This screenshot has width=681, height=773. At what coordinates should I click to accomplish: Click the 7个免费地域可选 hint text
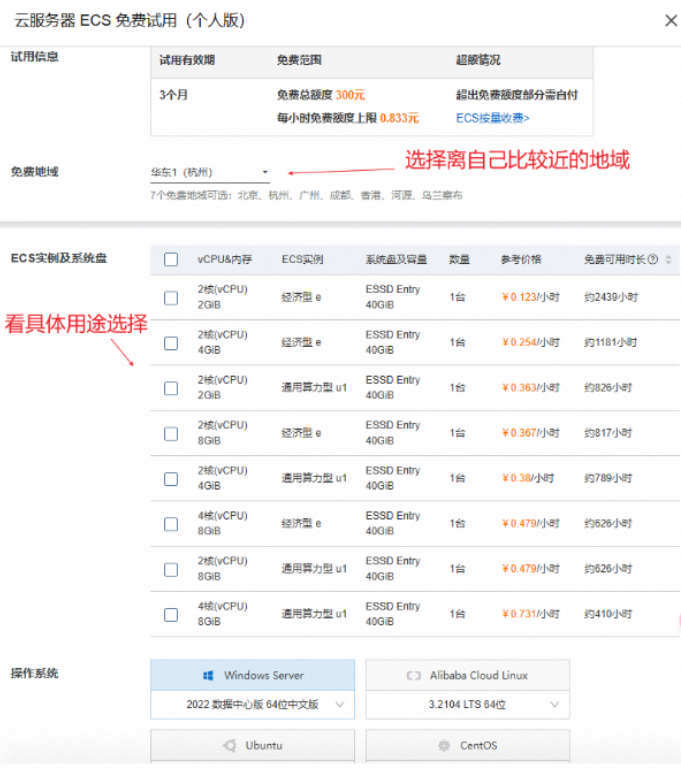[306, 196]
